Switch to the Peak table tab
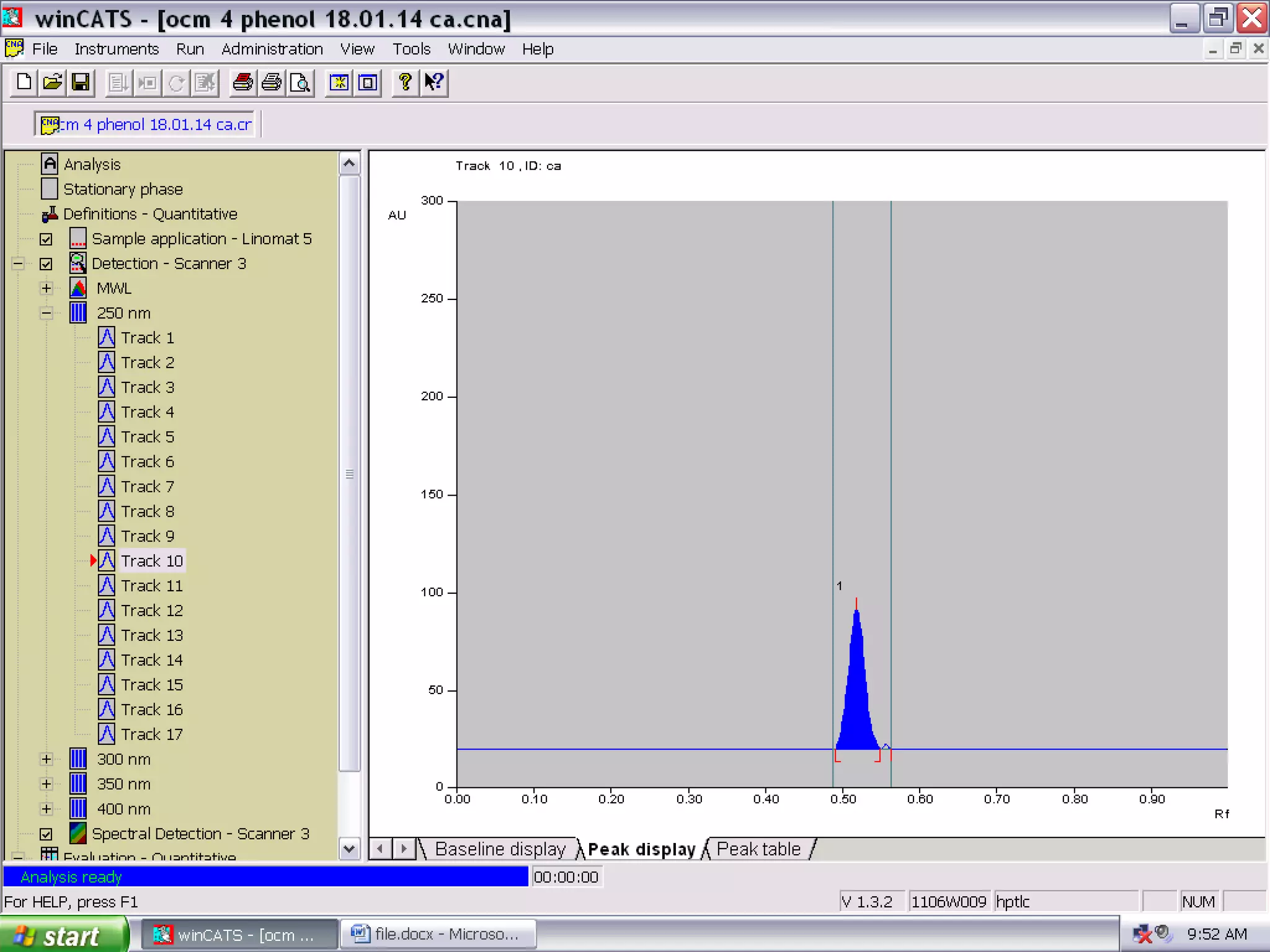The width and height of the screenshot is (1270, 952). pyautogui.click(x=758, y=849)
